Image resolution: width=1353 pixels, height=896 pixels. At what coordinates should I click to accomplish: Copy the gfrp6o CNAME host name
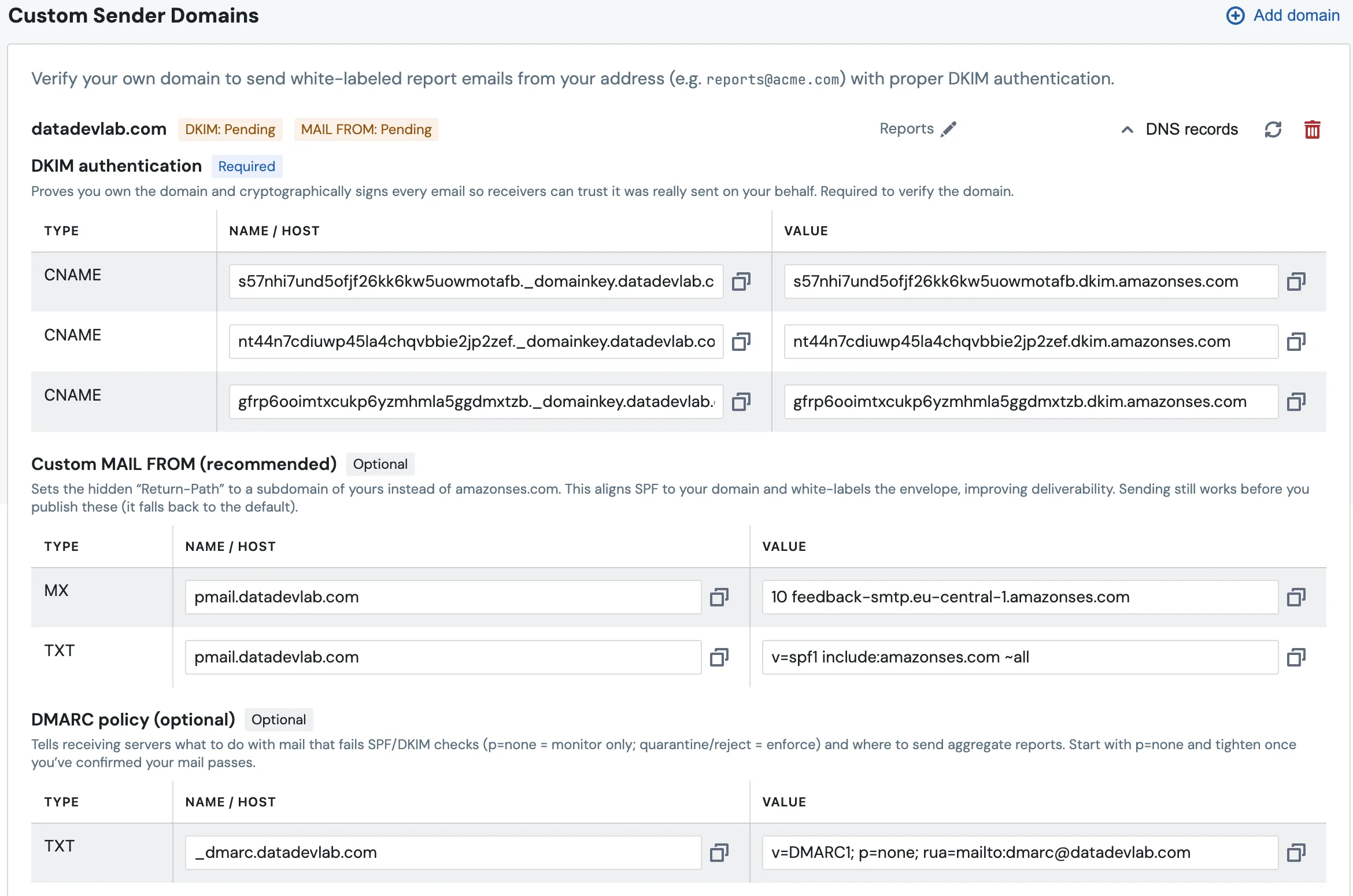click(x=741, y=402)
